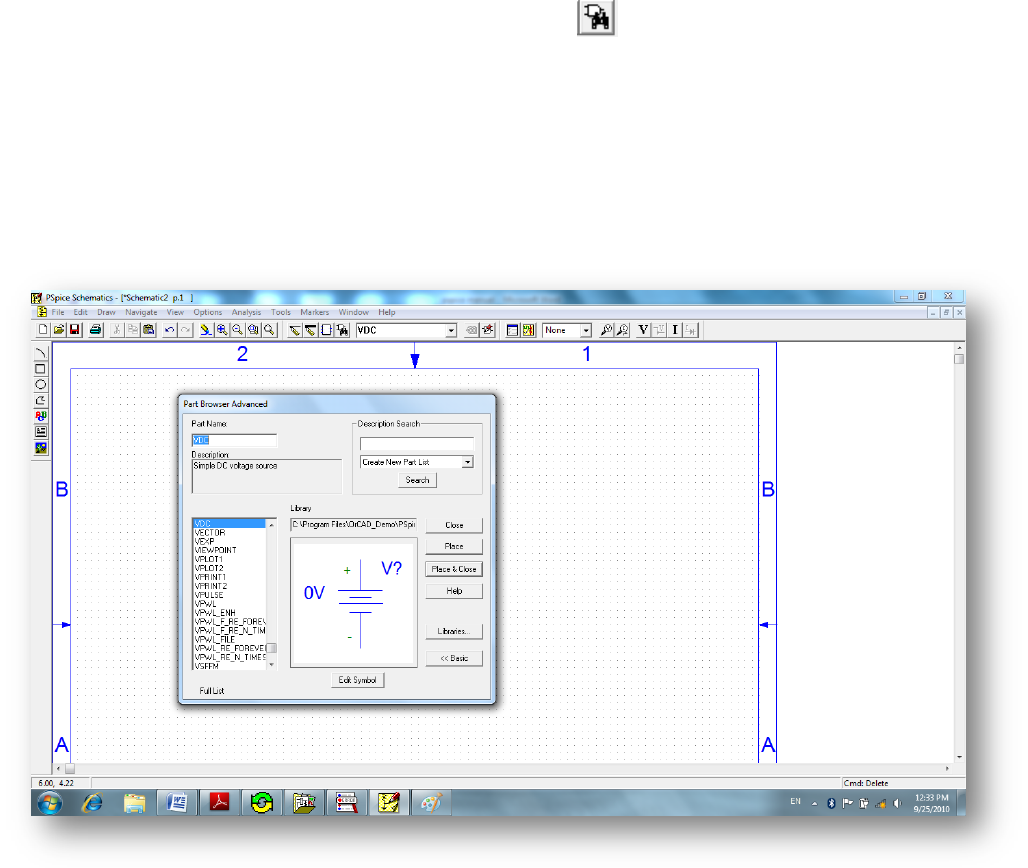The image size is (1028, 868).
Task: Select the Draw Circle tool in left toolbar
Action: tap(41, 384)
